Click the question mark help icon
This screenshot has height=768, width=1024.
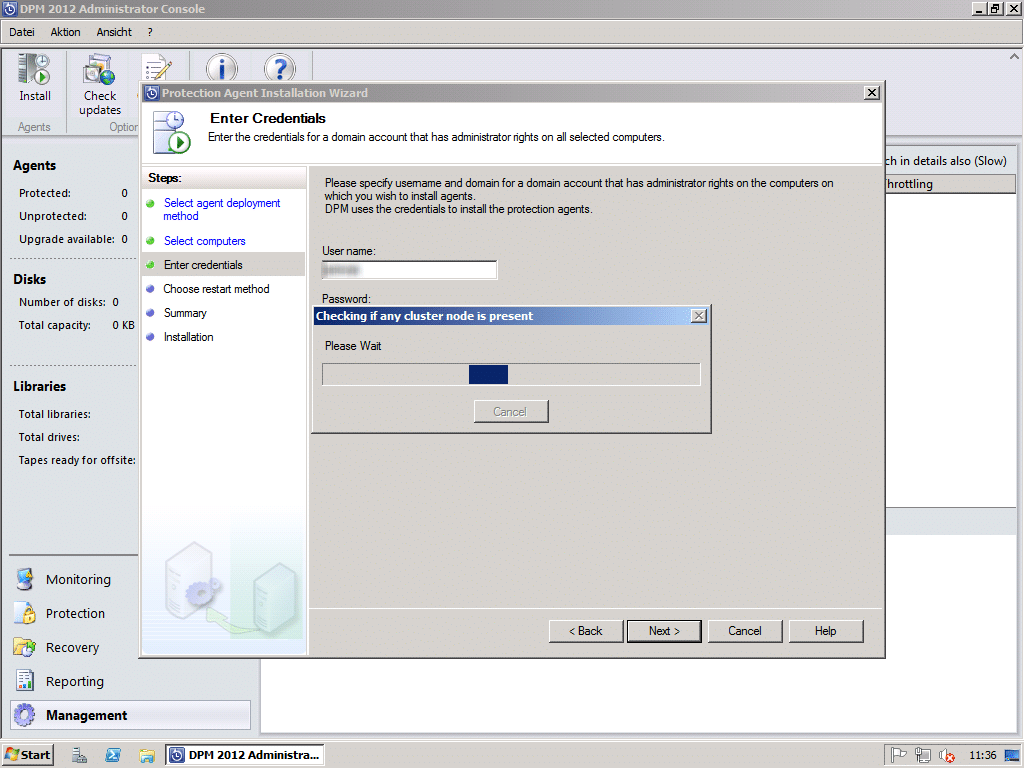(x=280, y=68)
